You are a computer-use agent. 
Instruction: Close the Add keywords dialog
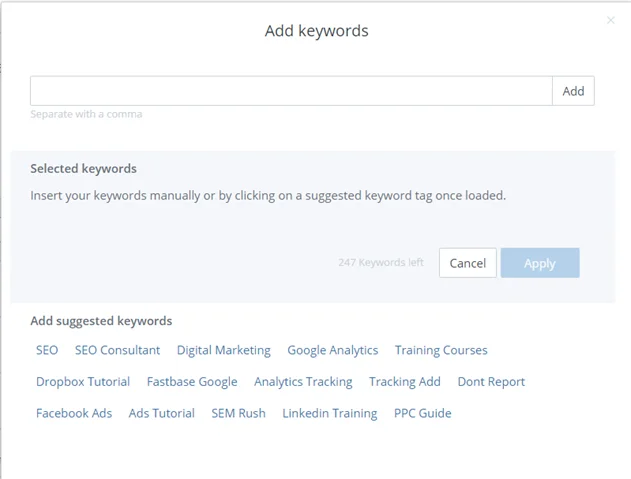(610, 20)
